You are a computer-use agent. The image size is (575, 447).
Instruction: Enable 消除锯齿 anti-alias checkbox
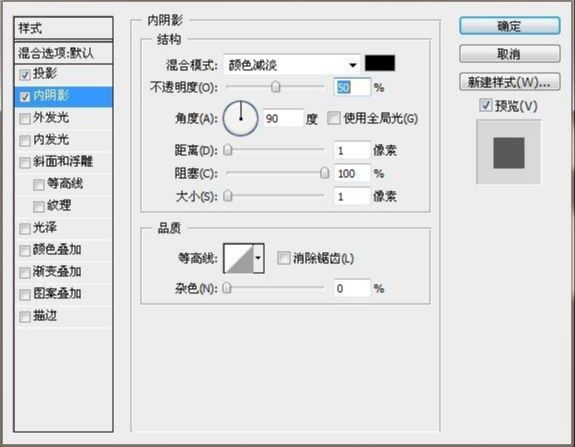[x=283, y=258]
